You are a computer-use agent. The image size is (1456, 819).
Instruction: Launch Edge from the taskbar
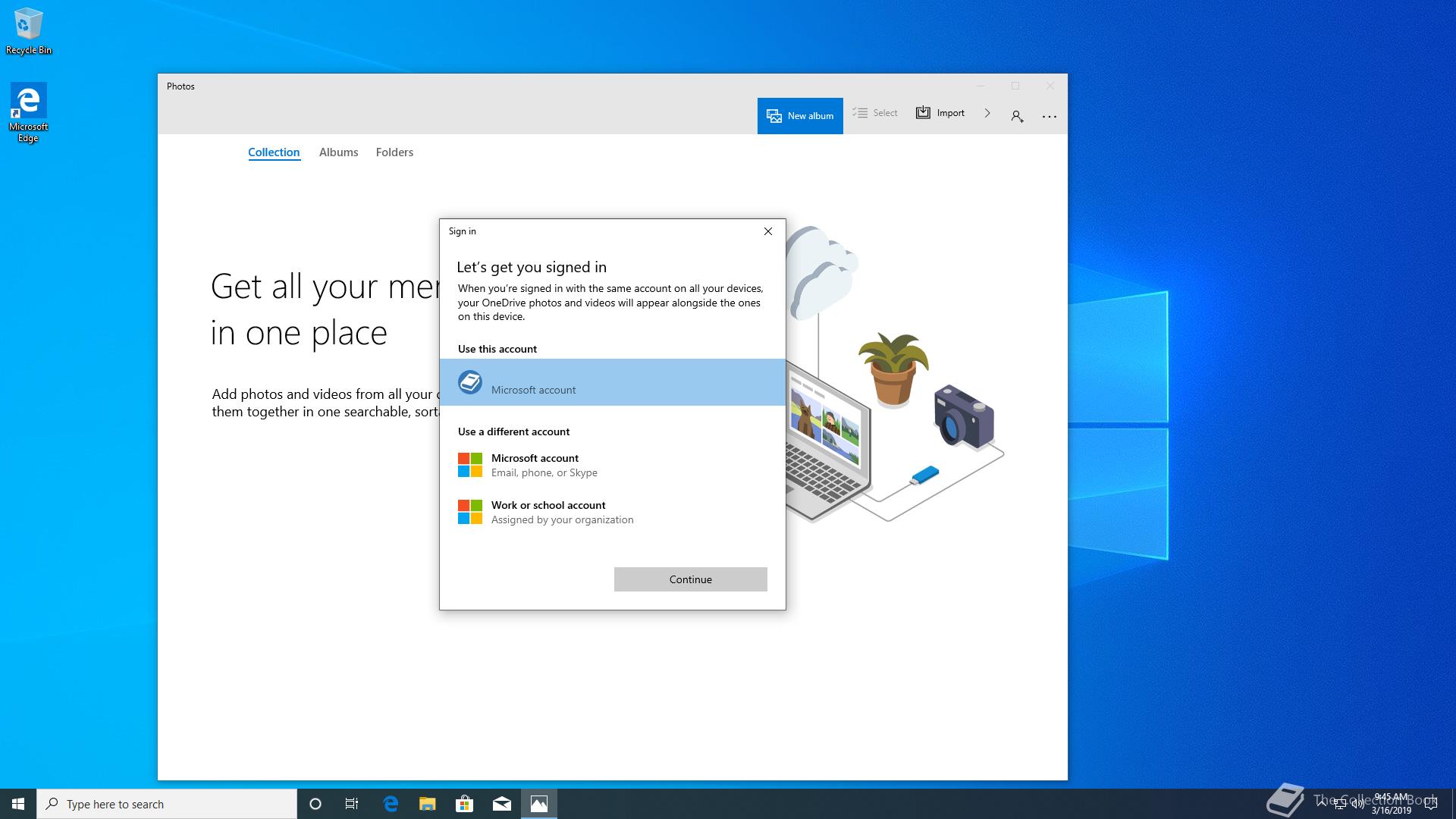(x=391, y=804)
